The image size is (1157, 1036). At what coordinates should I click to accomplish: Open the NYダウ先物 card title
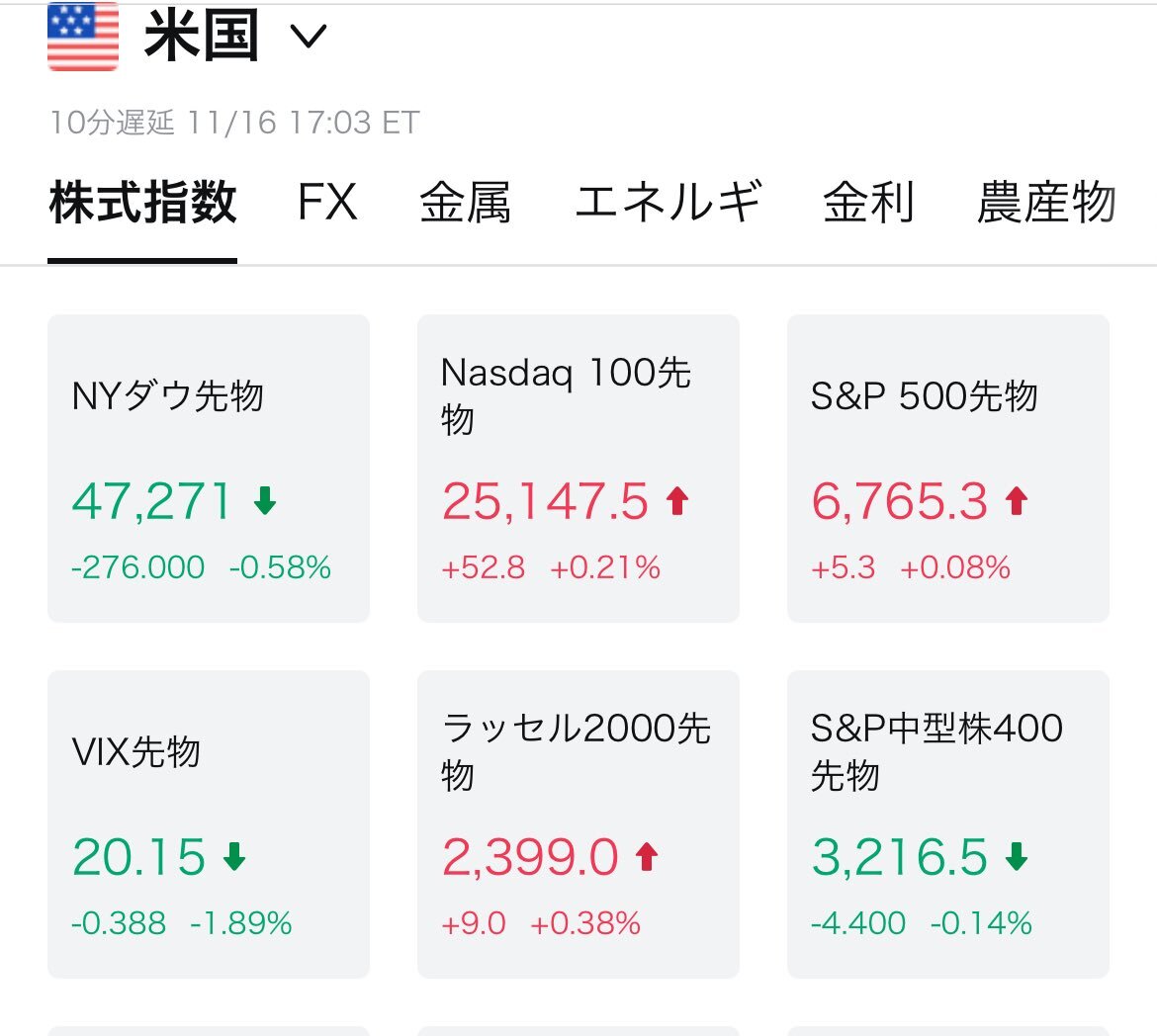tap(168, 396)
